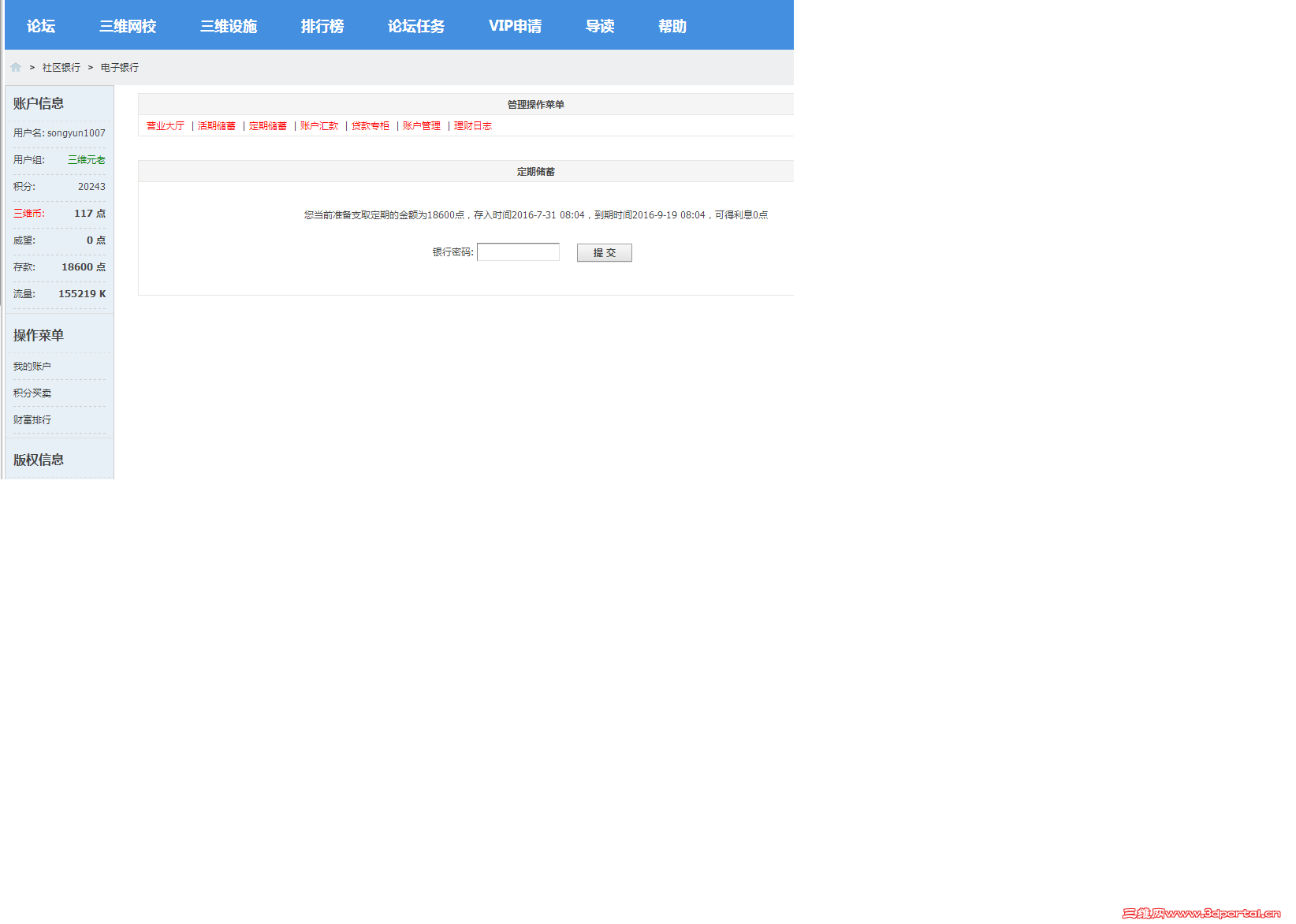Click username songyun1007 text
The height and width of the screenshot is (924, 1296).
[x=76, y=133]
